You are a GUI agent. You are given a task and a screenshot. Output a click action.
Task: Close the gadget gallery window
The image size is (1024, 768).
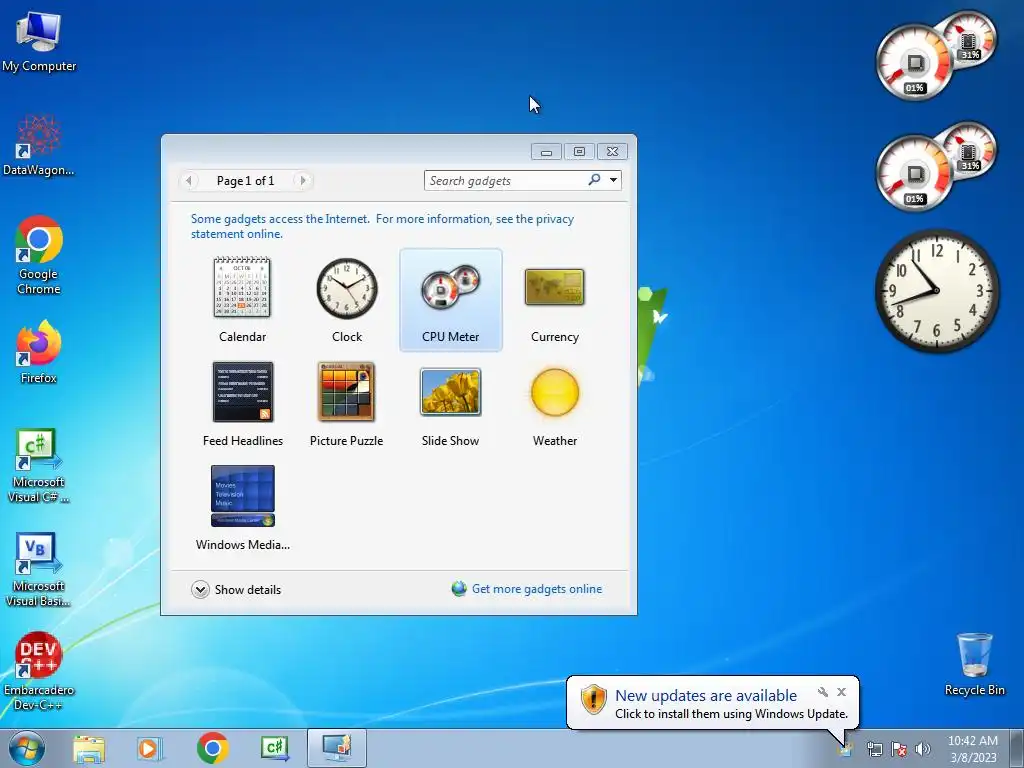tap(612, 152)
